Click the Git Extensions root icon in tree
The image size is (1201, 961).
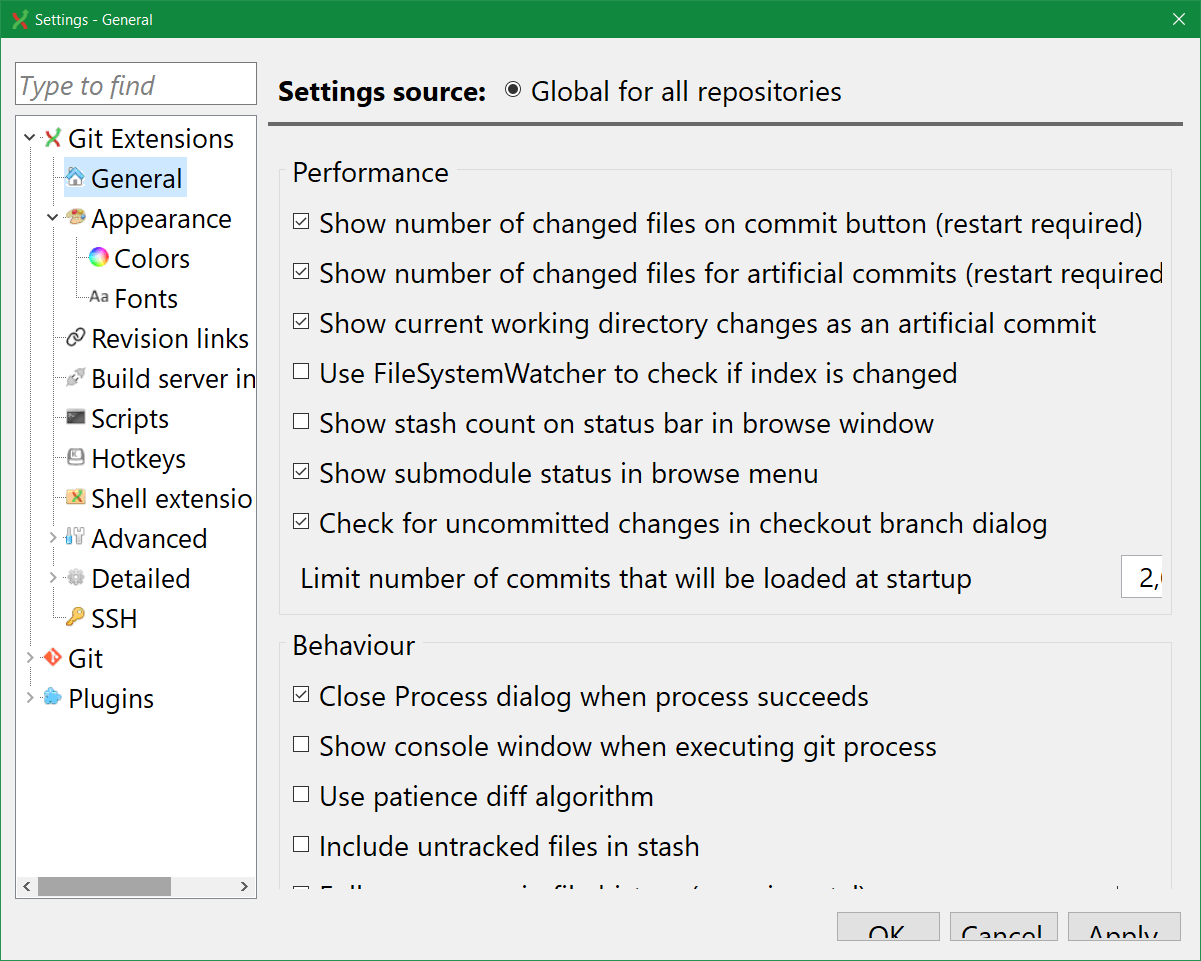click(53, 139)
